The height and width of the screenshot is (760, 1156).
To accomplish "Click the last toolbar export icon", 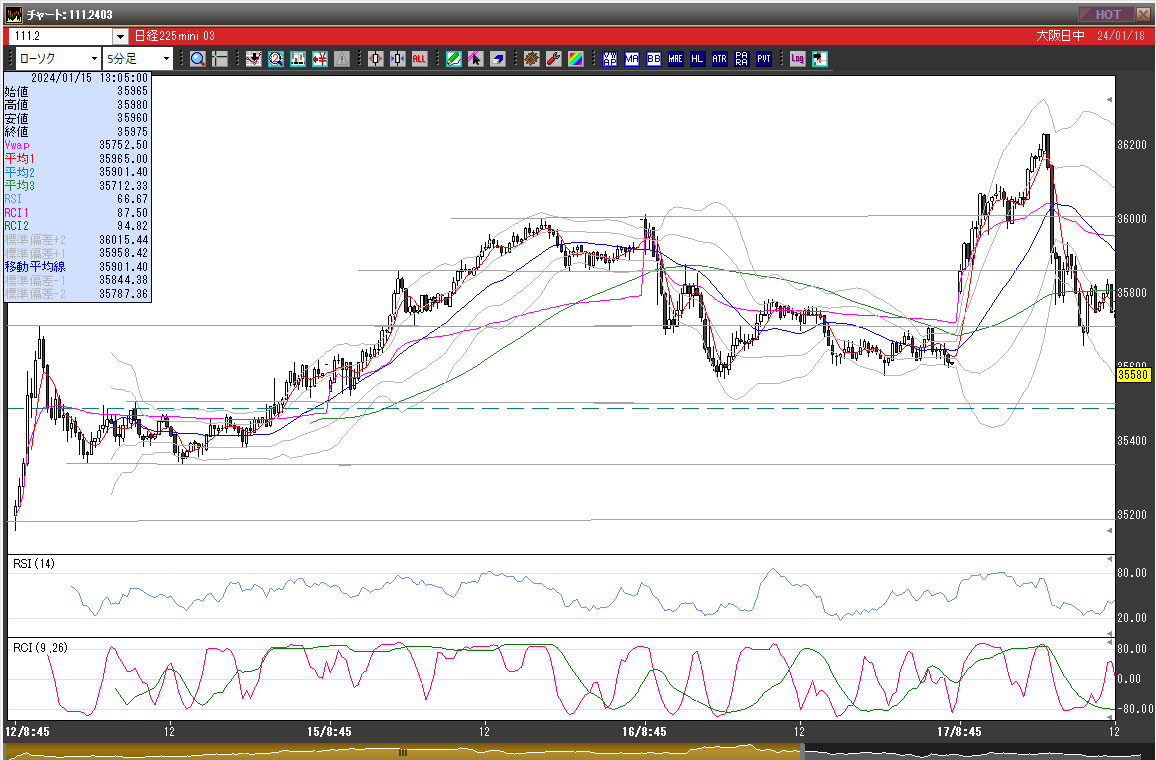I will pos(820,59).
